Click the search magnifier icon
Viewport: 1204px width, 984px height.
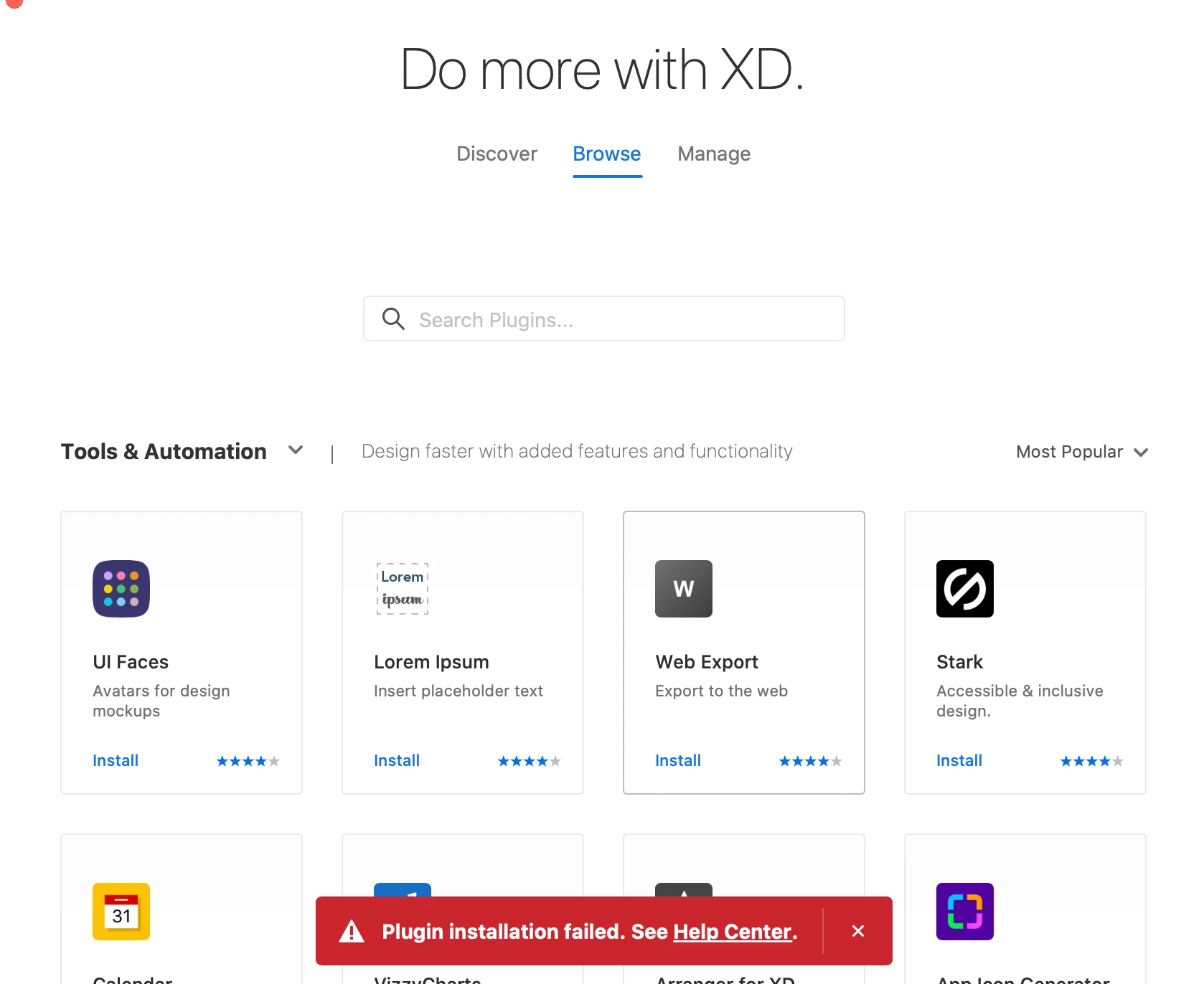point(393,318)
